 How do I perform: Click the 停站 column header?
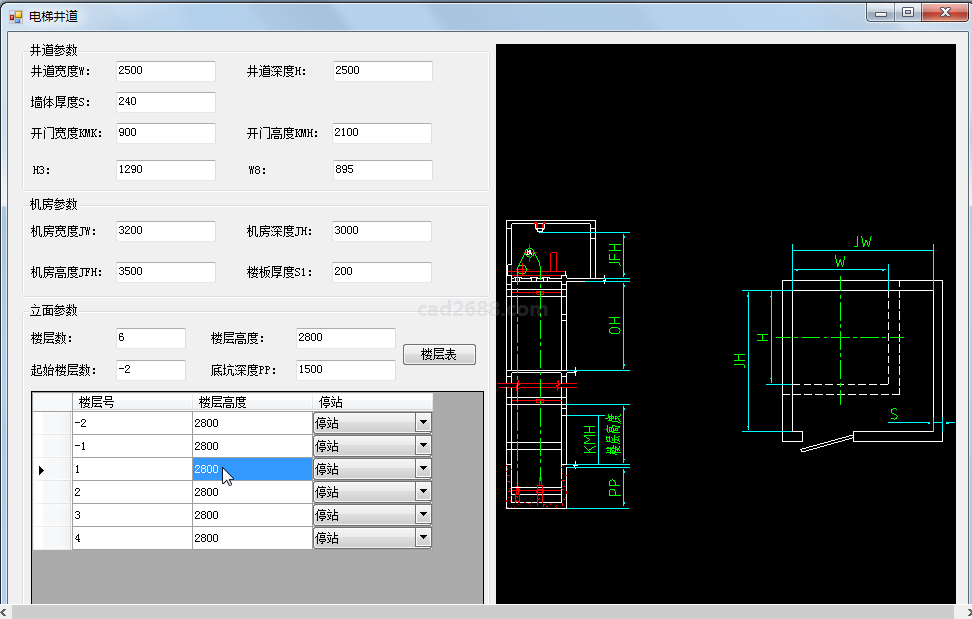(x=372, y=402)
